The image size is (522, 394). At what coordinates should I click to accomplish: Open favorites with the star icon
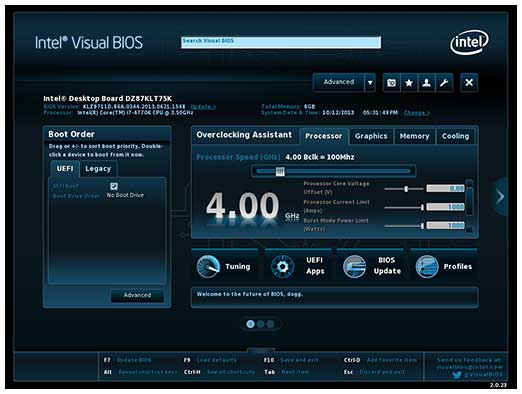(x=409, y=83)
